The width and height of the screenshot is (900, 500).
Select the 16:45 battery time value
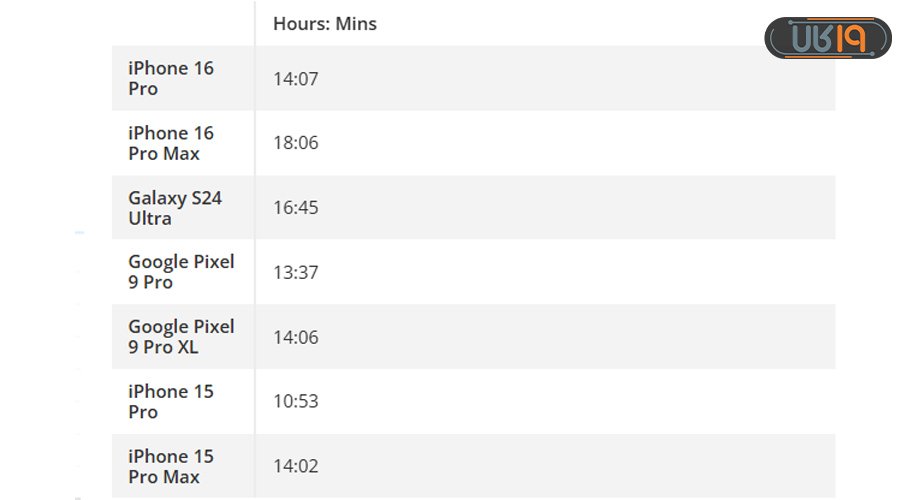point(296,207)
